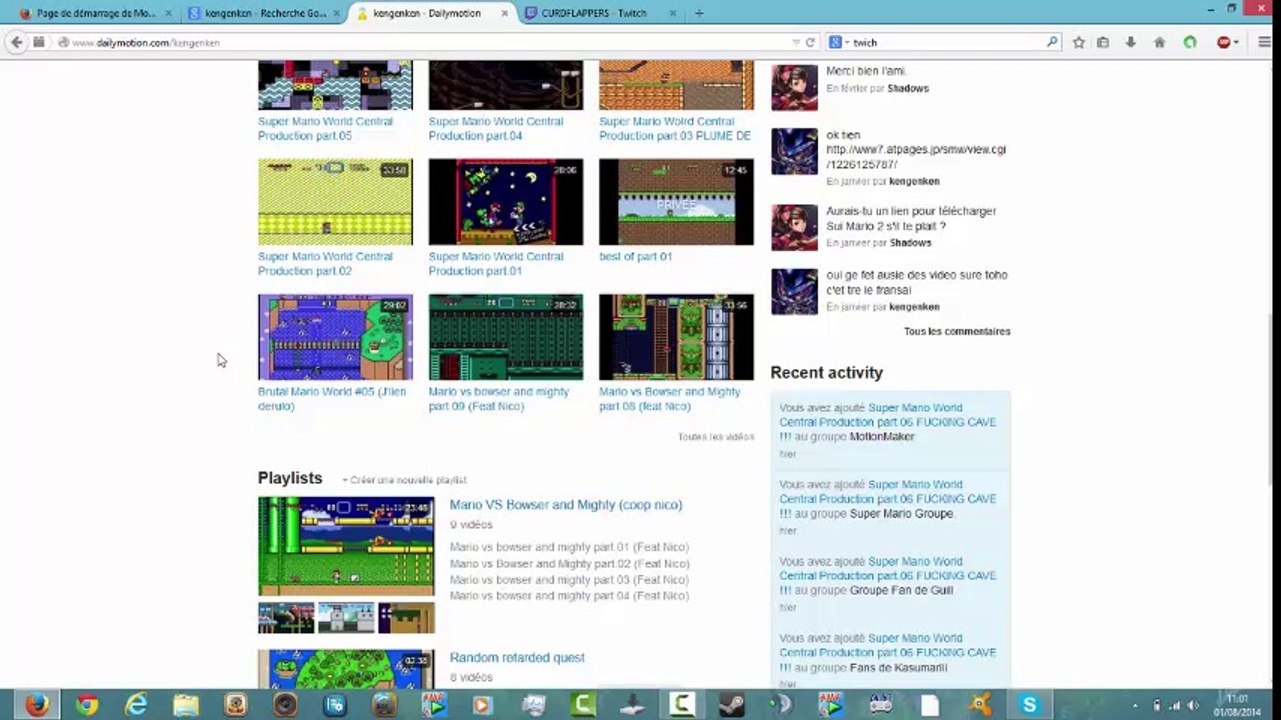Select the kengenken Dailymotion tab
This screenshot has width=1281, height=720.
tap(433, 13)
